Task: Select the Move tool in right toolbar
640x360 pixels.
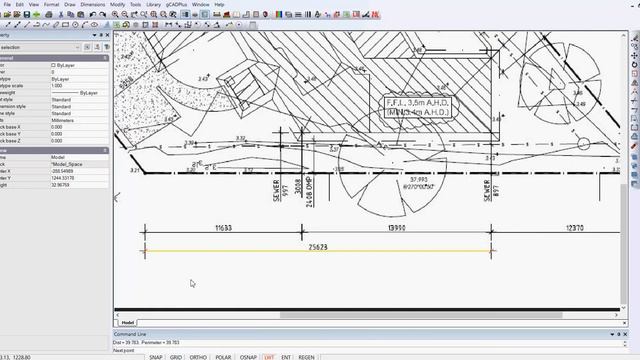Action: [635, 56]
